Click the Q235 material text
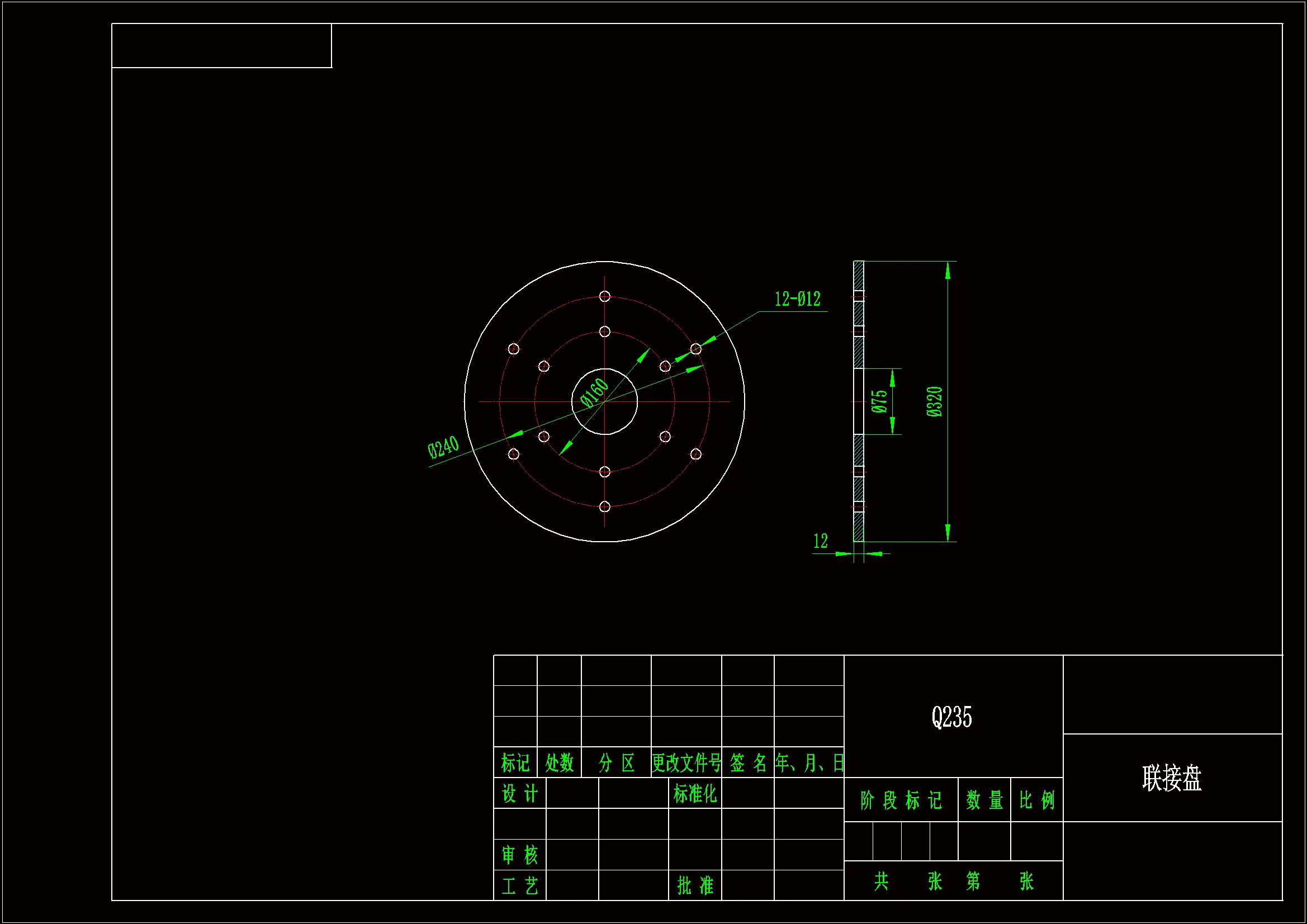 (x=951, y=717)
